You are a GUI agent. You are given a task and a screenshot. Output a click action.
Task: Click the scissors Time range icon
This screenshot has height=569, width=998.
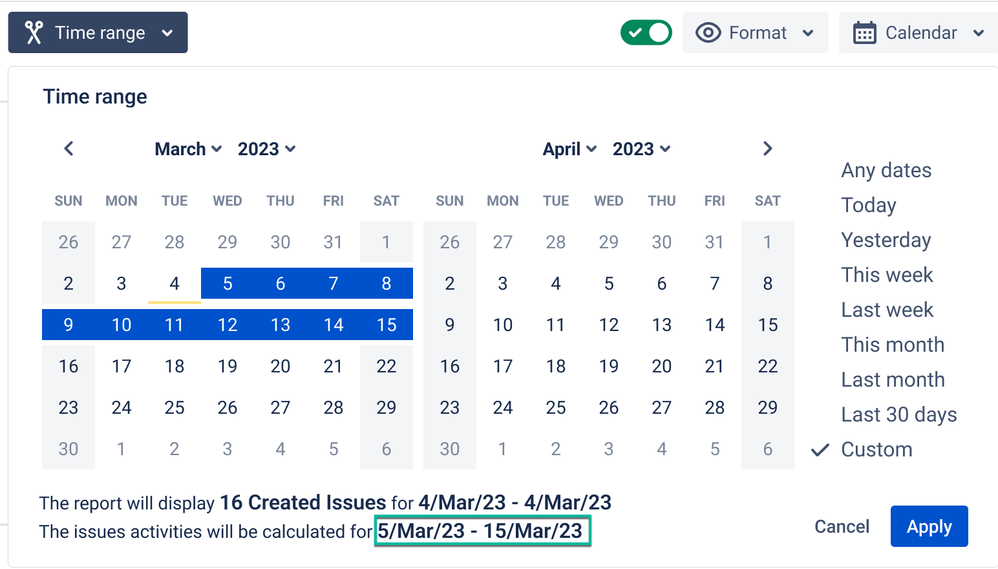coord(34,33)
